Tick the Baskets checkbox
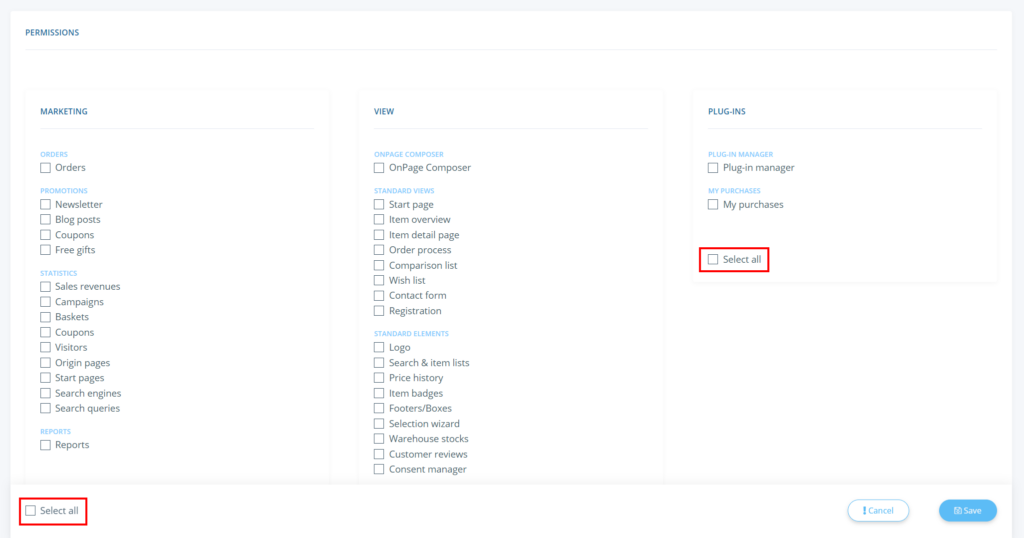The width and height of the screenshot is (1024, 538). (45, 317)
